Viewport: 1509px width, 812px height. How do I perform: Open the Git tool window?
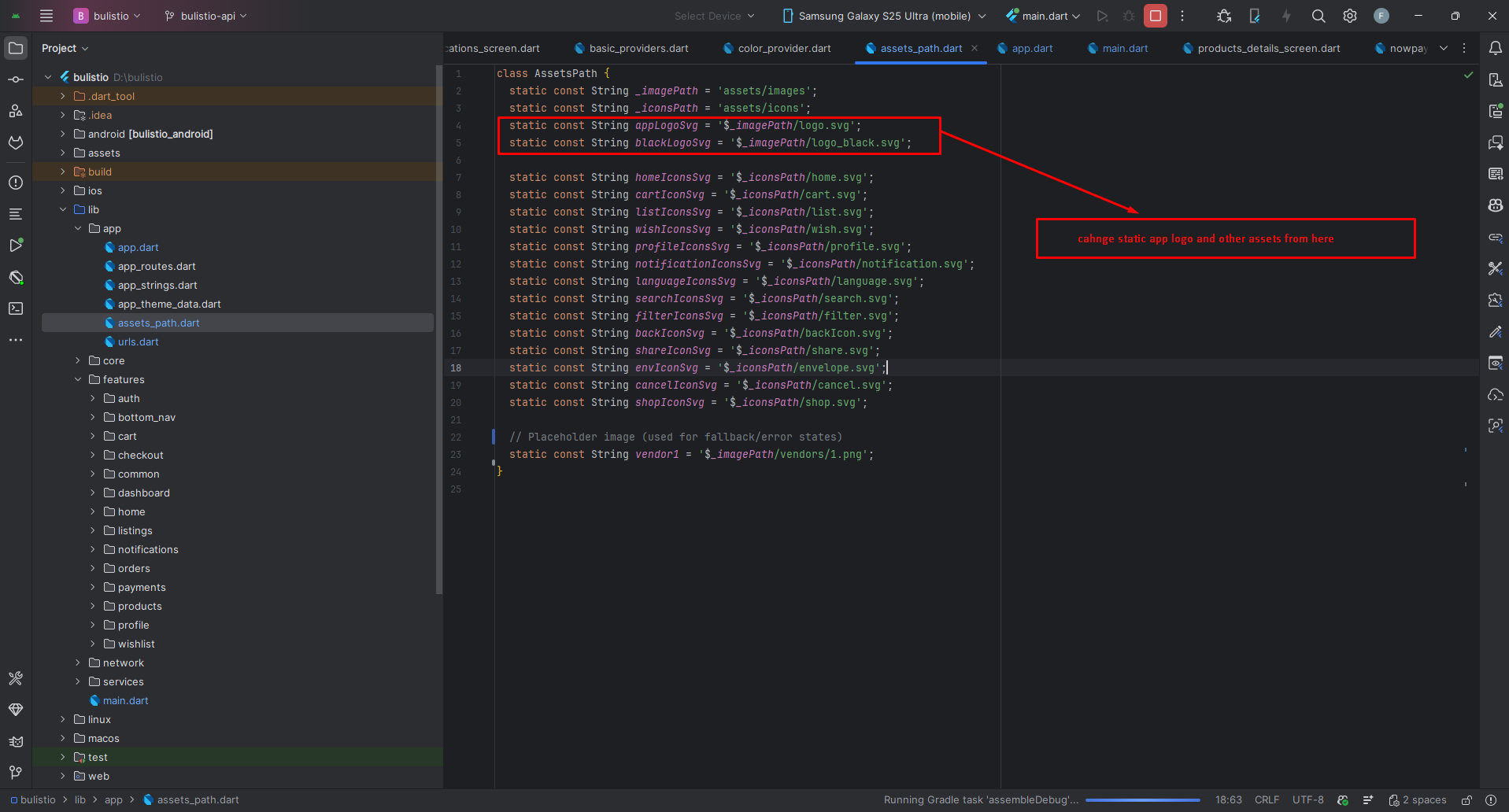16,773
